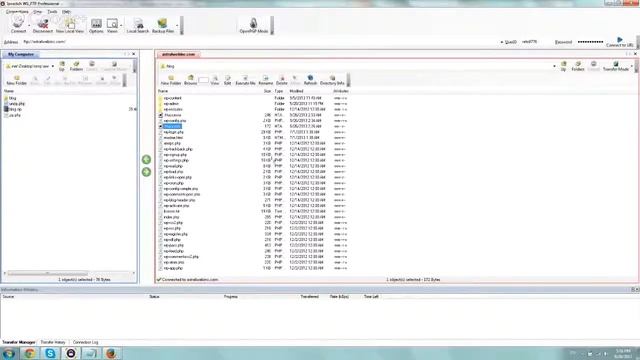
Task: Click the Disconnect toolbar icon
Action: [x=42, y=25]
